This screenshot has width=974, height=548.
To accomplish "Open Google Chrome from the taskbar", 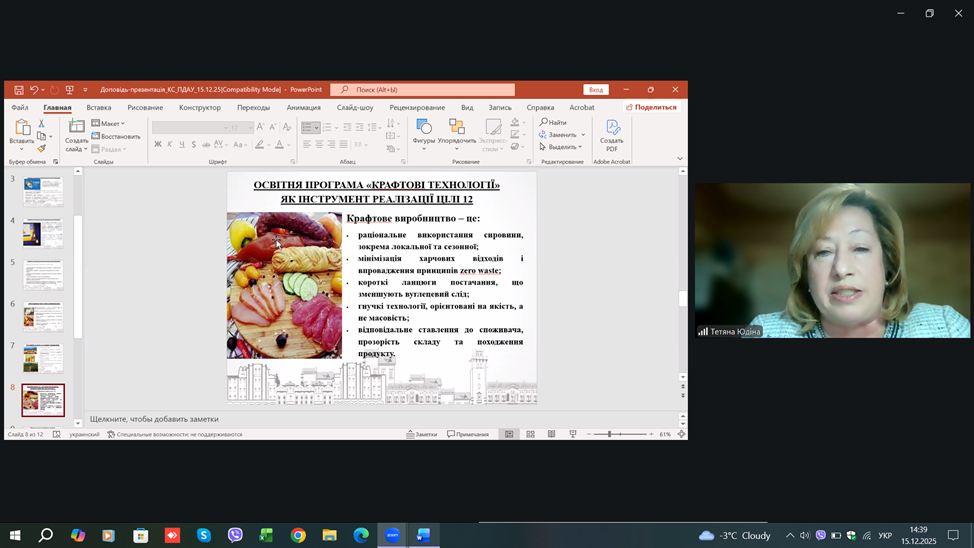I will [x=298, y=536].
